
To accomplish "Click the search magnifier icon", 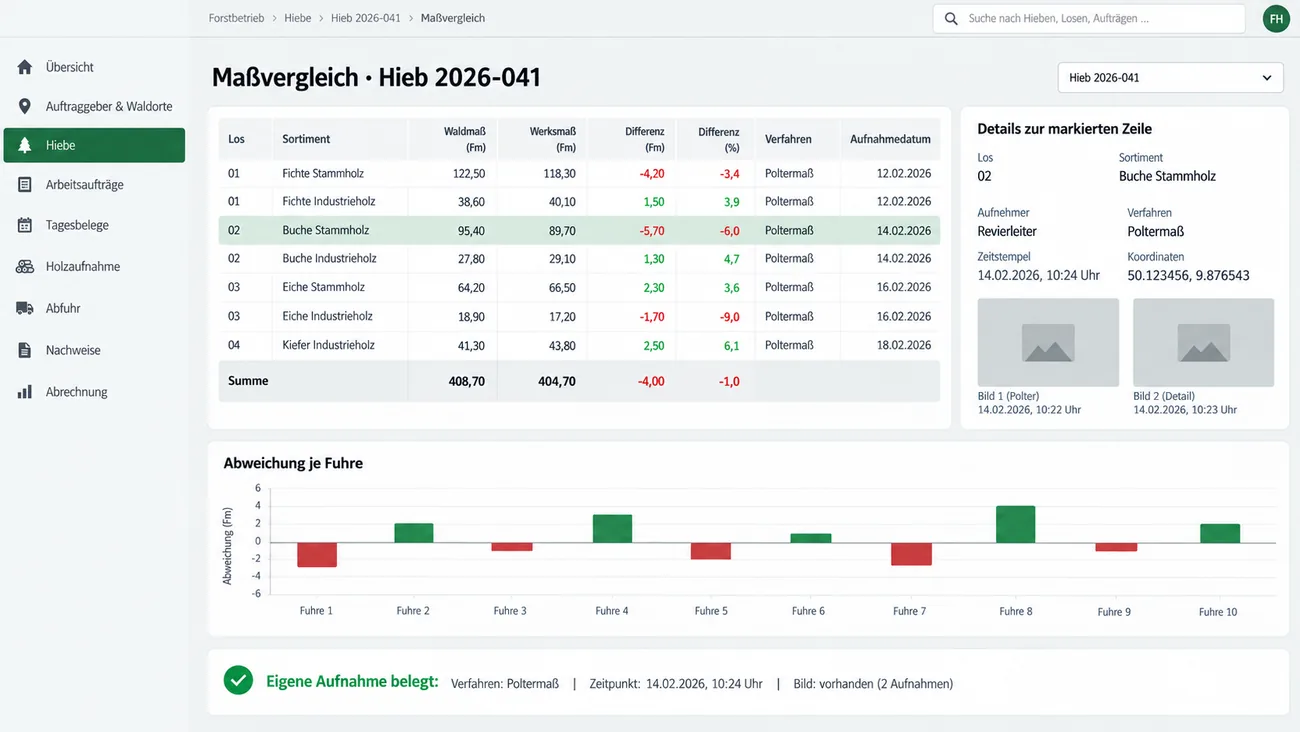I will (950, 18).
